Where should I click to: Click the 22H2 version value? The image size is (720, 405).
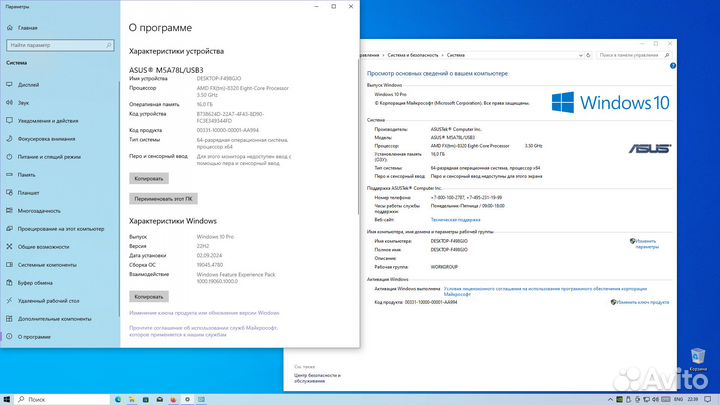pos(202,246)
